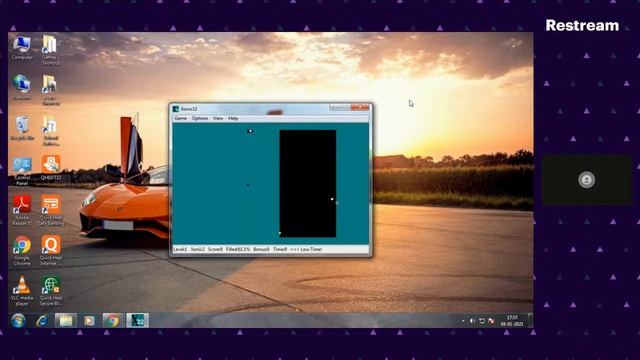Close the Xonix32 window

[360, 107]
